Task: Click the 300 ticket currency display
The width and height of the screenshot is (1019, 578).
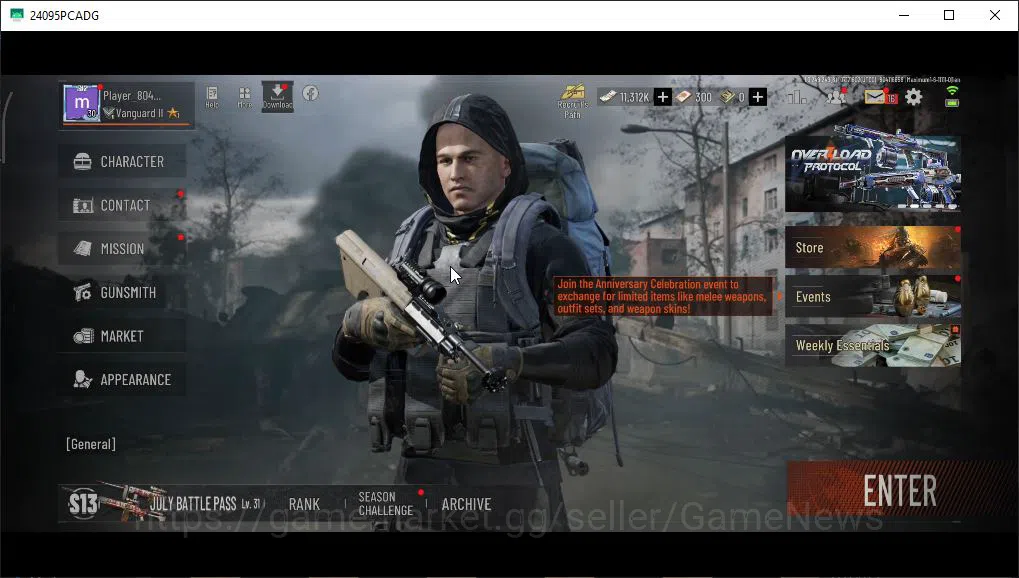Action: [694, 97]
